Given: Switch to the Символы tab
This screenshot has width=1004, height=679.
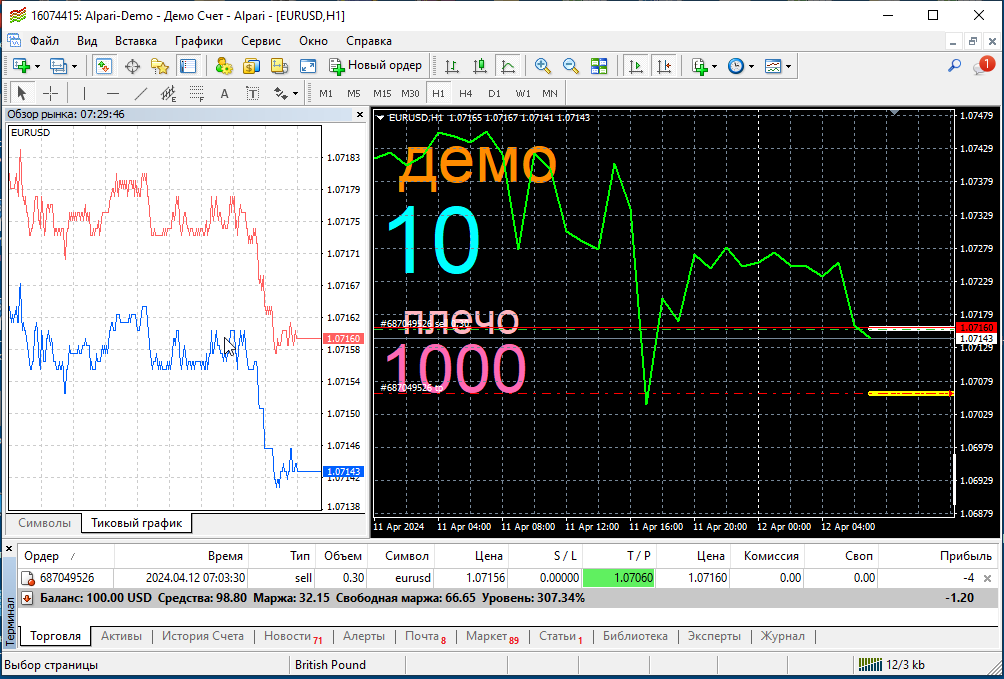Looking at the screenshot, I should point(44,523).
